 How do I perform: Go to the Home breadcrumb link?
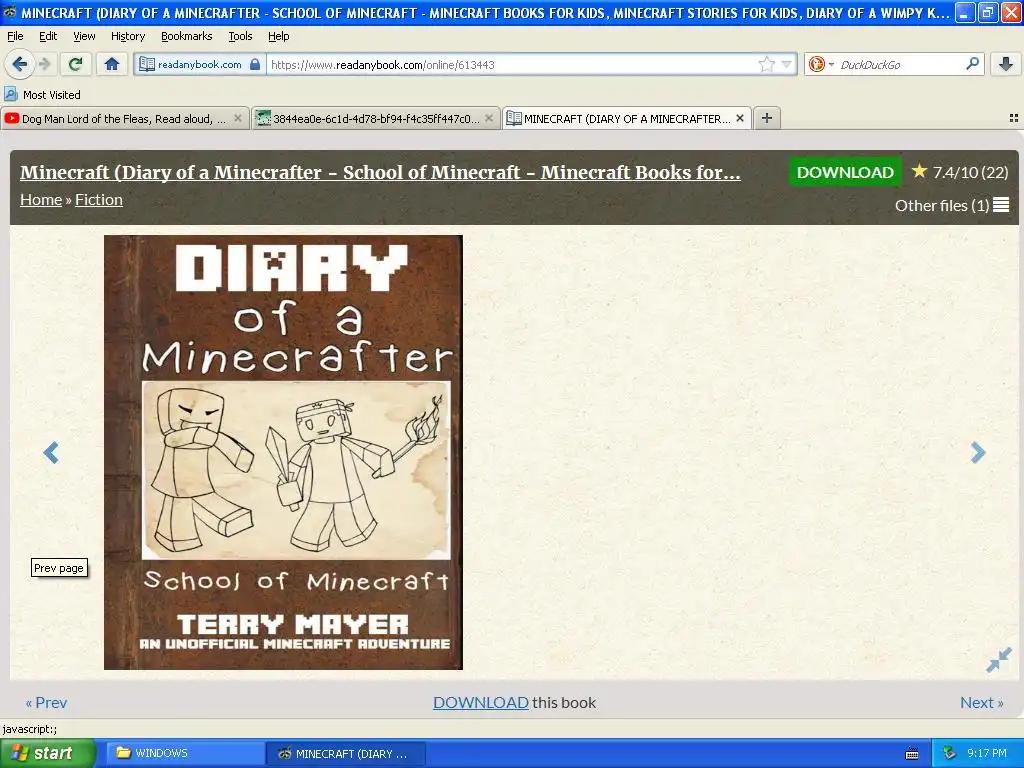click(x=40, y=200)
